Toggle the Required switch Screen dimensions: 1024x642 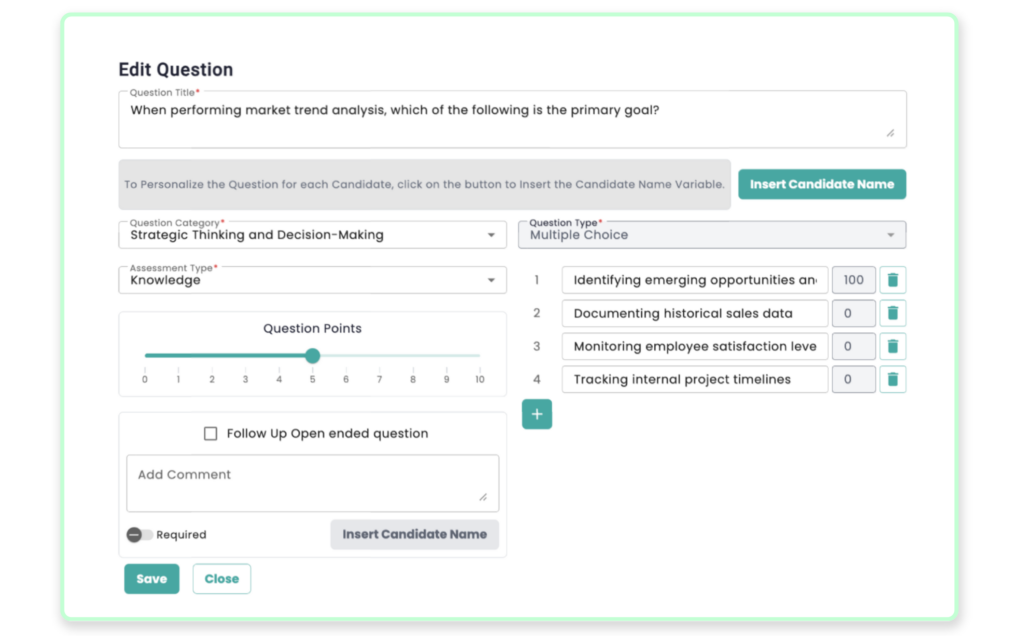point(139,535)
